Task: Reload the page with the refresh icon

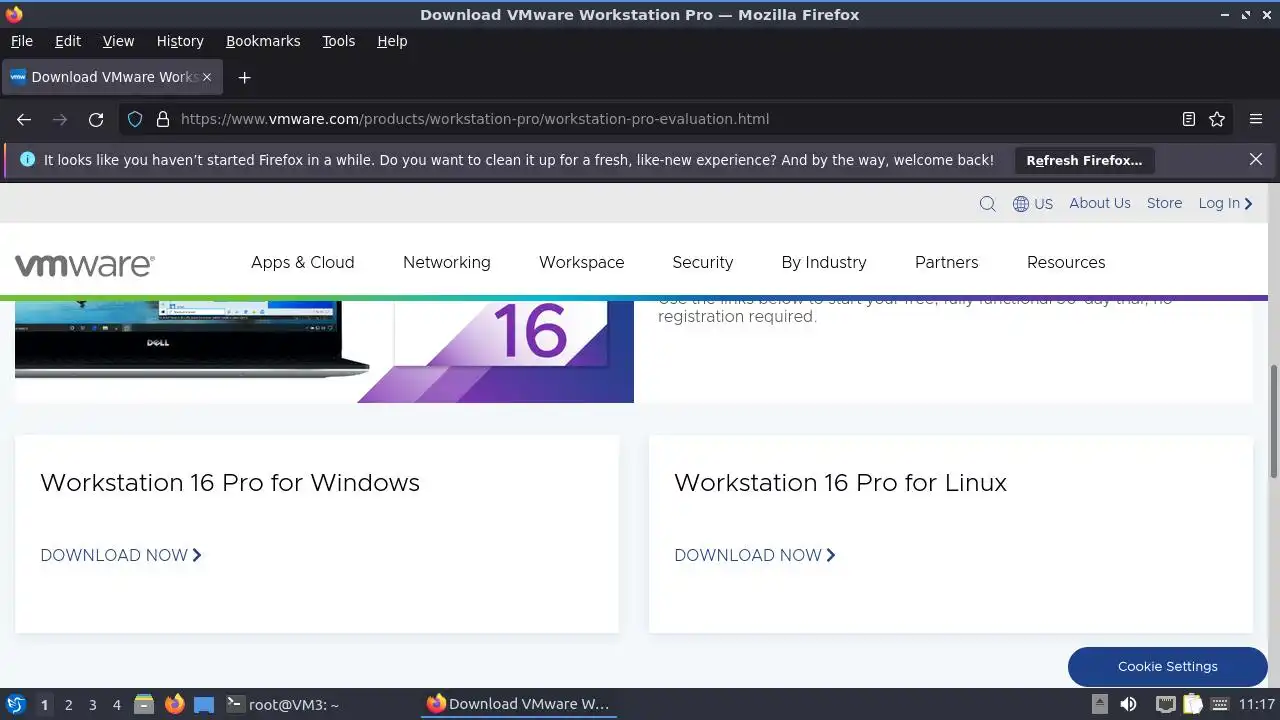Action: point(96,119)
